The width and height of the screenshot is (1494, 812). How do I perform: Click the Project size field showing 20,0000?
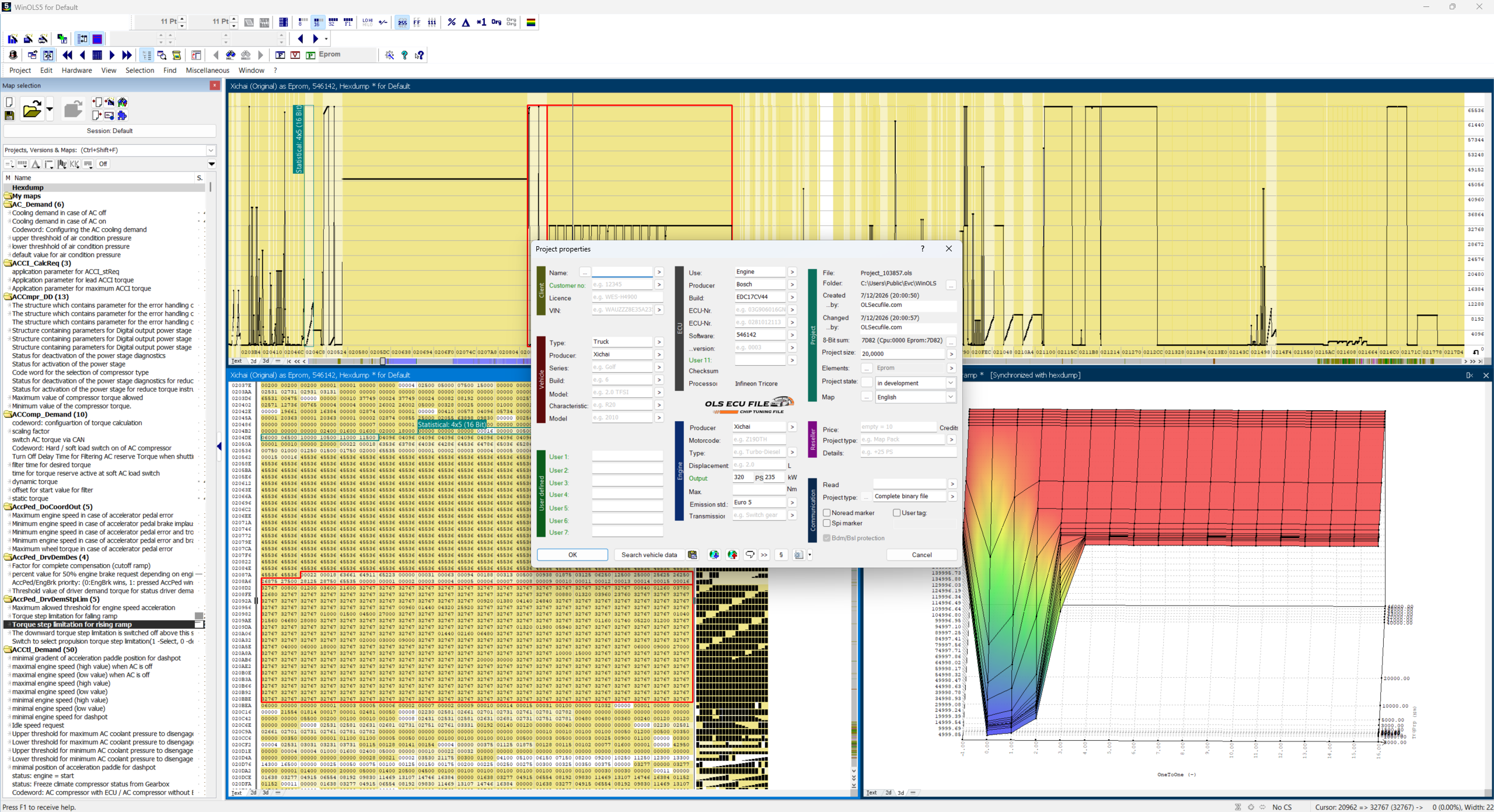(x=902, y=353)
